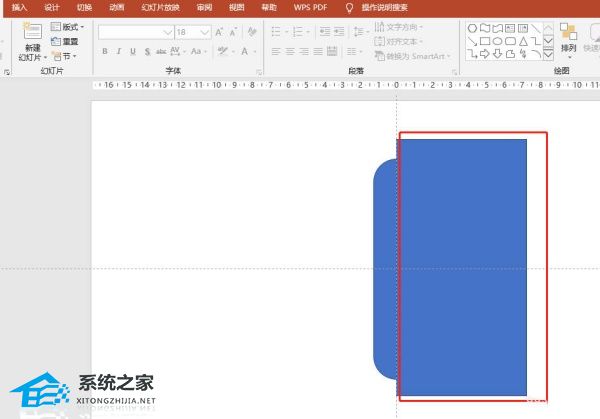Open the Paragraph group dialog launcher
The image size is (600, 419).
click(454, 72)
